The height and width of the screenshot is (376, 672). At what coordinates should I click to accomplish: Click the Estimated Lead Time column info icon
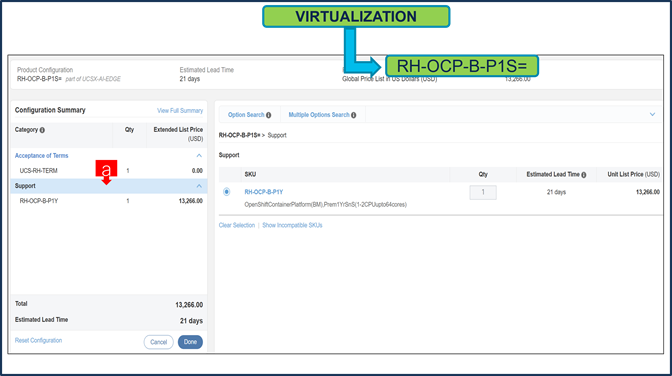(584, 175)
